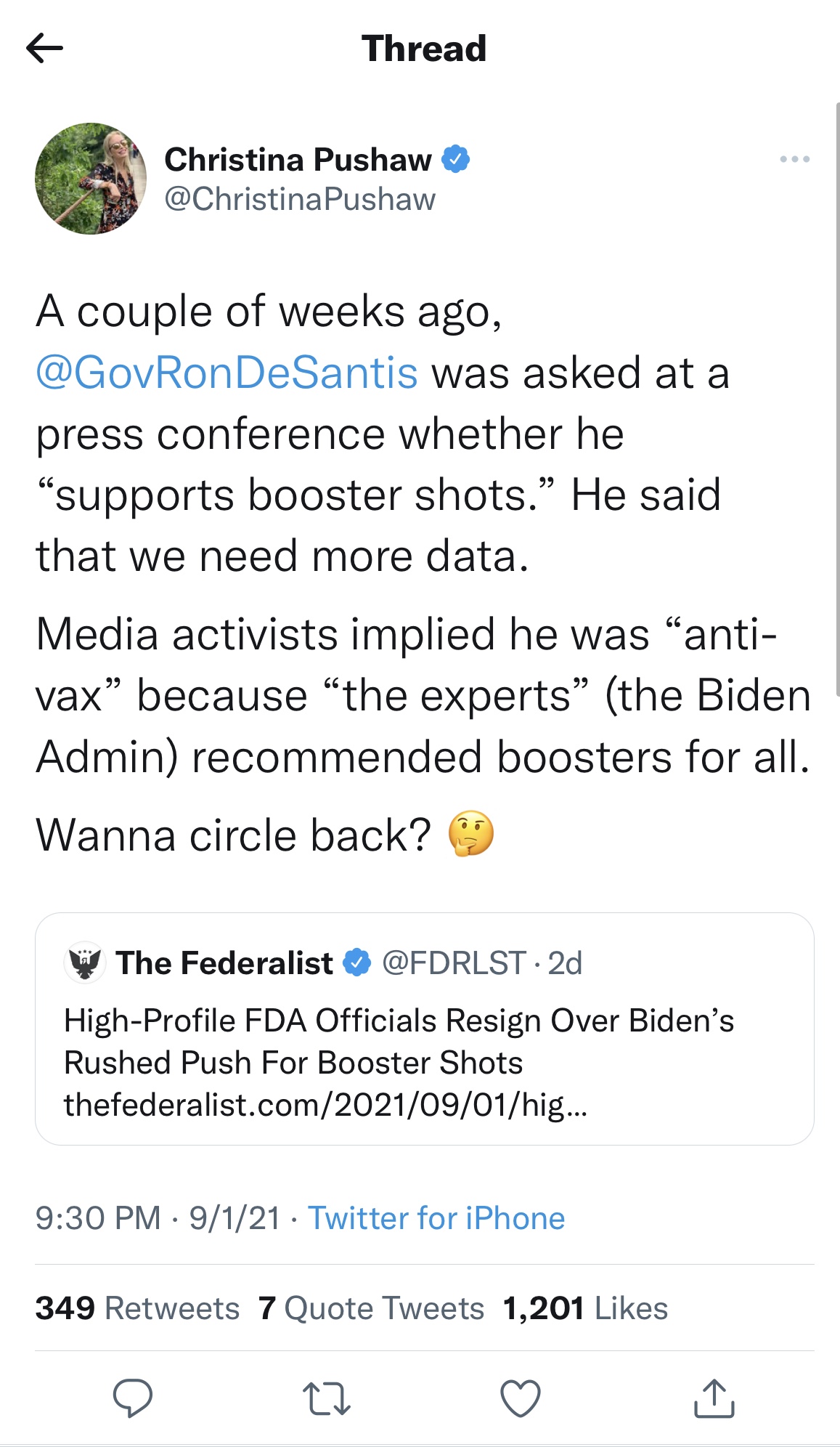View the 349 Retweets list
This screenshot has width=840, height=1447.
[x=137, y=1308]
